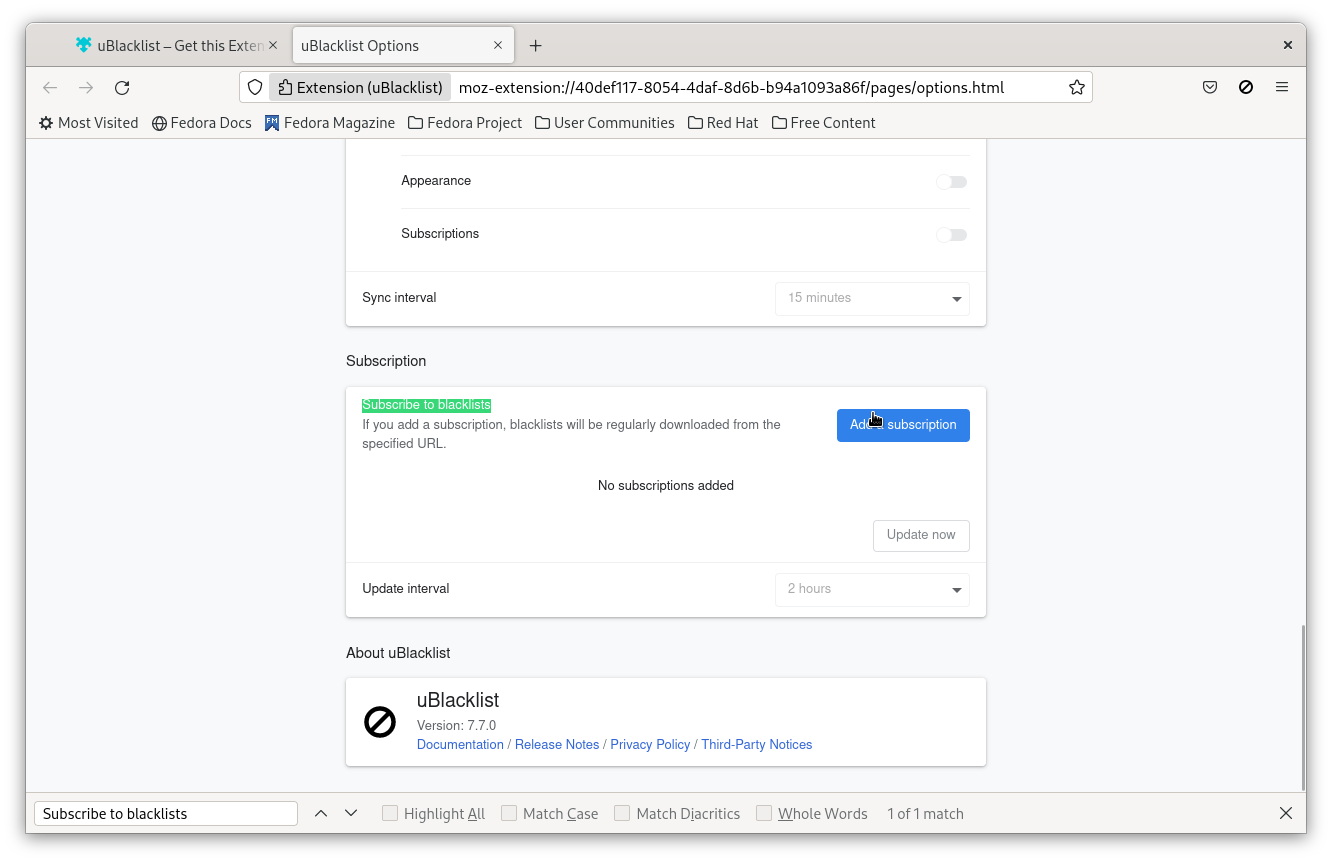Viewport: 1332px width, 862px height.
Task: Open the Most Visited bookmarks gear icon
Action: [46, 123]
